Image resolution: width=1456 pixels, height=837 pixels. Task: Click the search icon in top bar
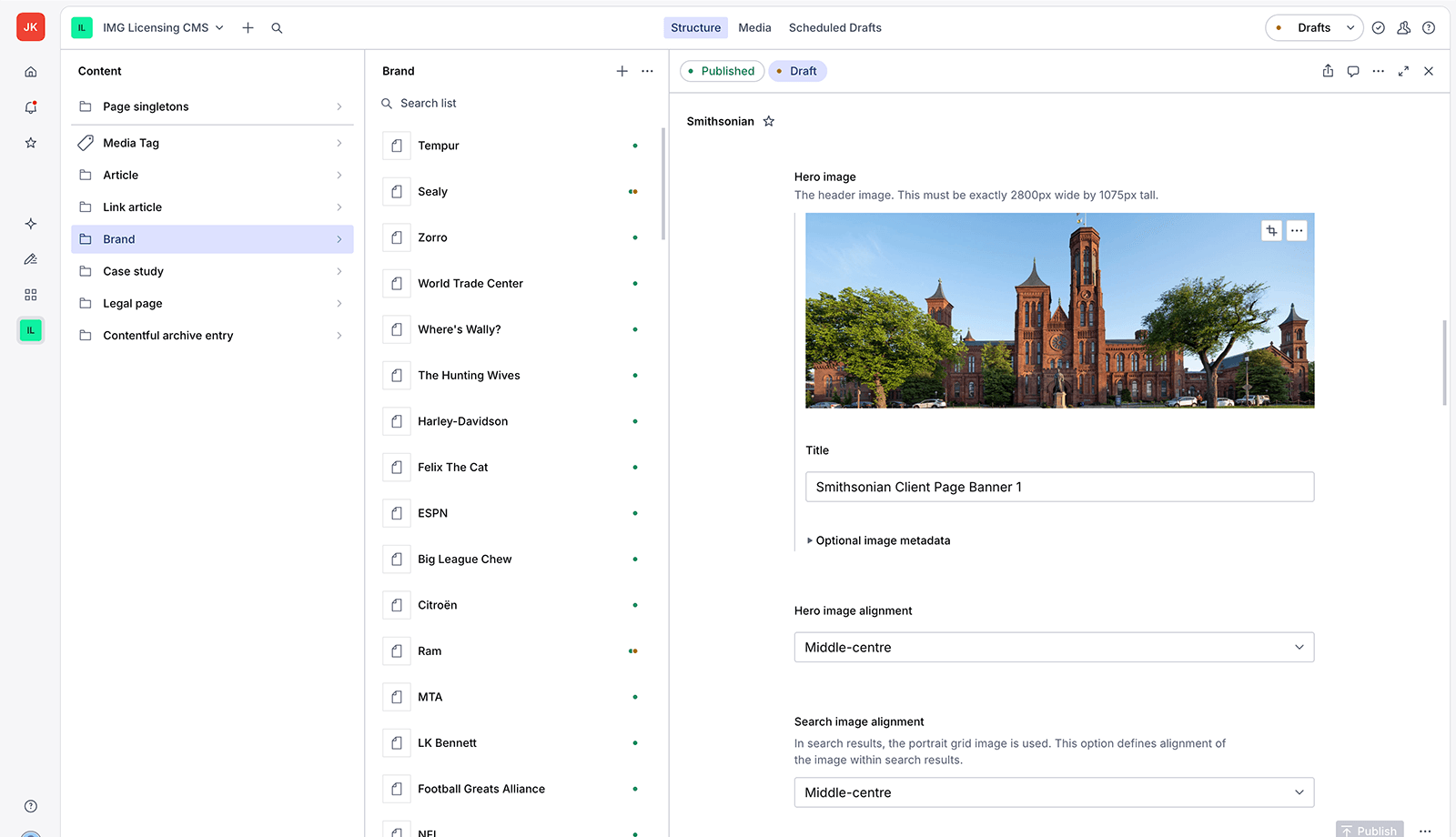point(277,28)
